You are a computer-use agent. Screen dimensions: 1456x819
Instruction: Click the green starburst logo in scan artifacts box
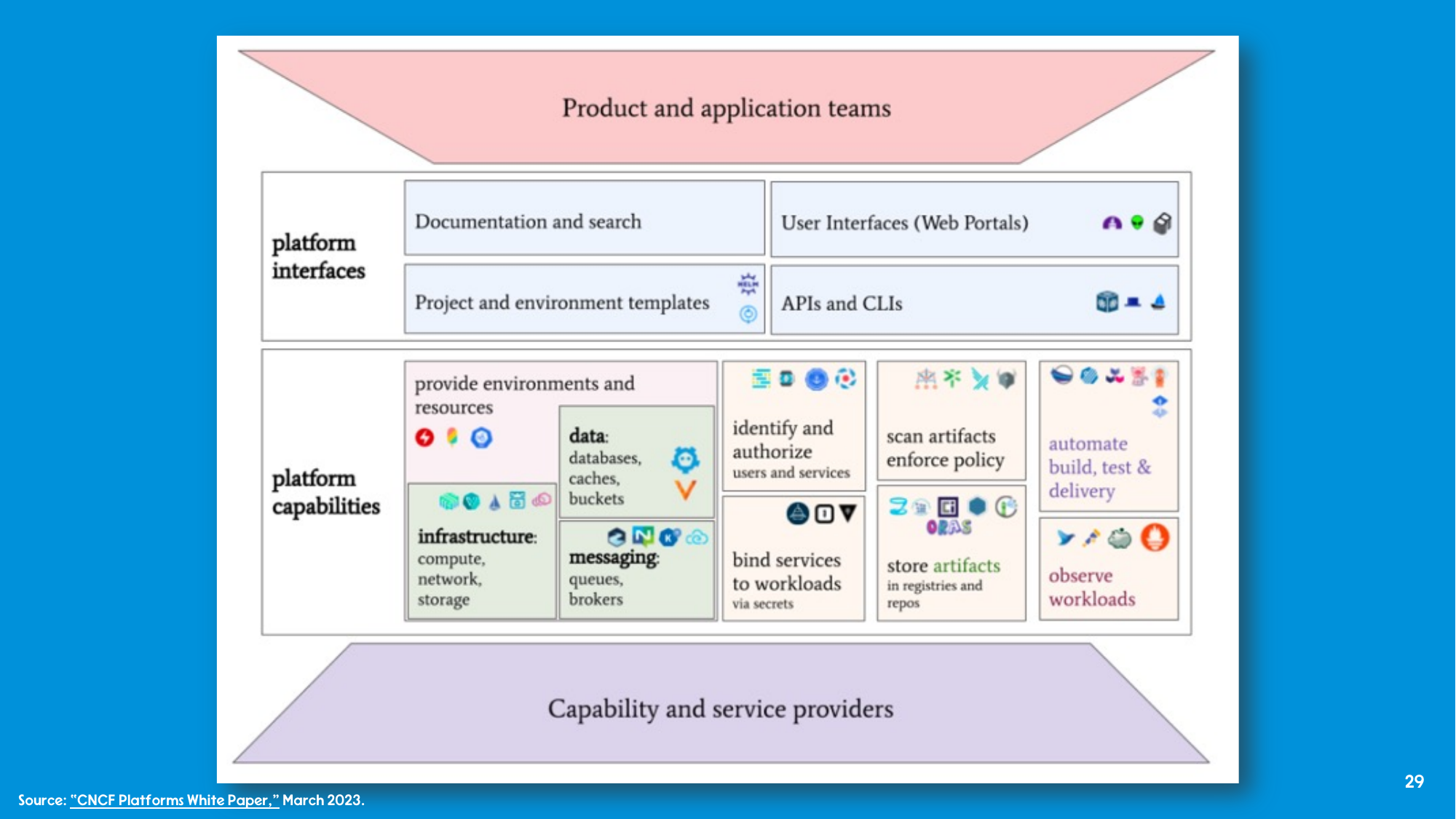click(952, 377)
